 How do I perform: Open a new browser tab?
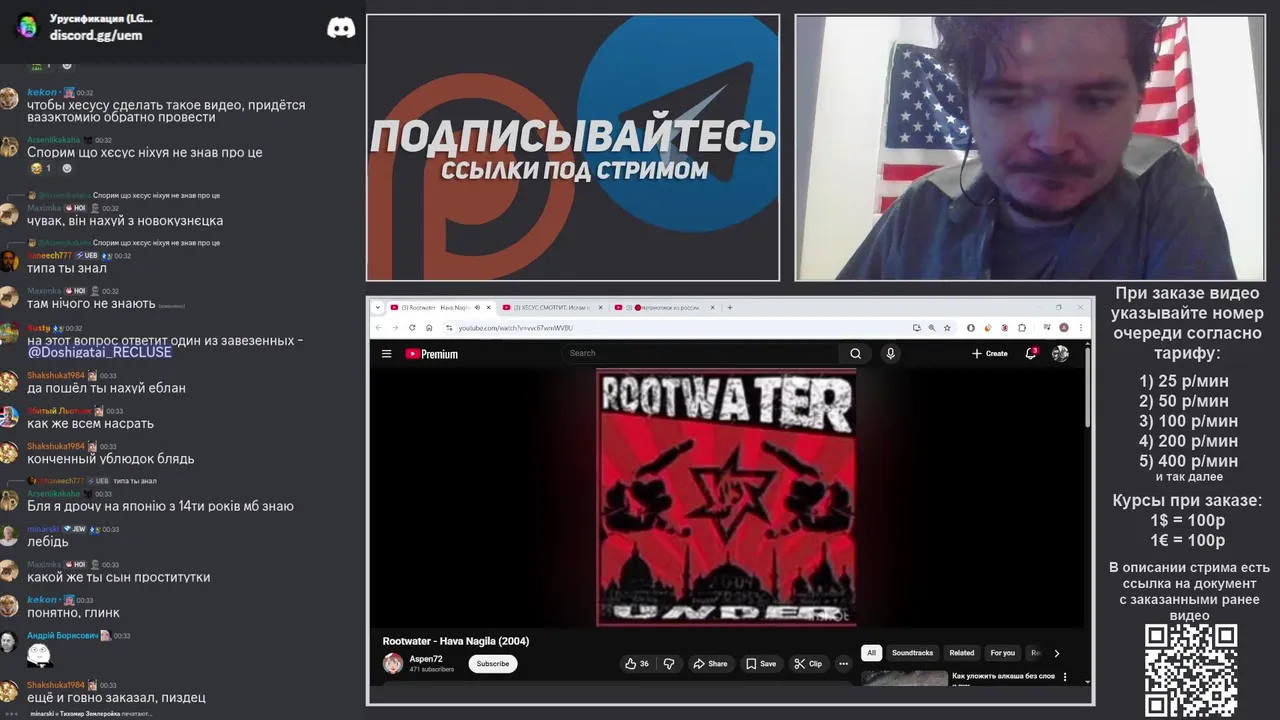click(729, 307)
